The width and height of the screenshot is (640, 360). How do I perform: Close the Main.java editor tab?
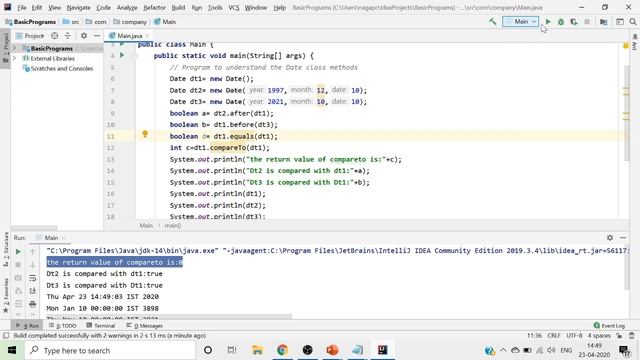click(x=147, y=36)
